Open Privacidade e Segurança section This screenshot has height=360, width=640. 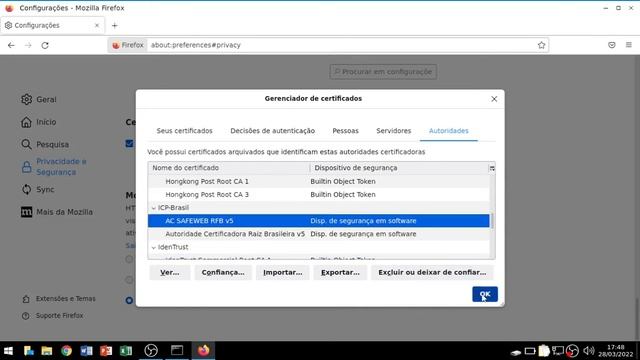pos(54,167)
